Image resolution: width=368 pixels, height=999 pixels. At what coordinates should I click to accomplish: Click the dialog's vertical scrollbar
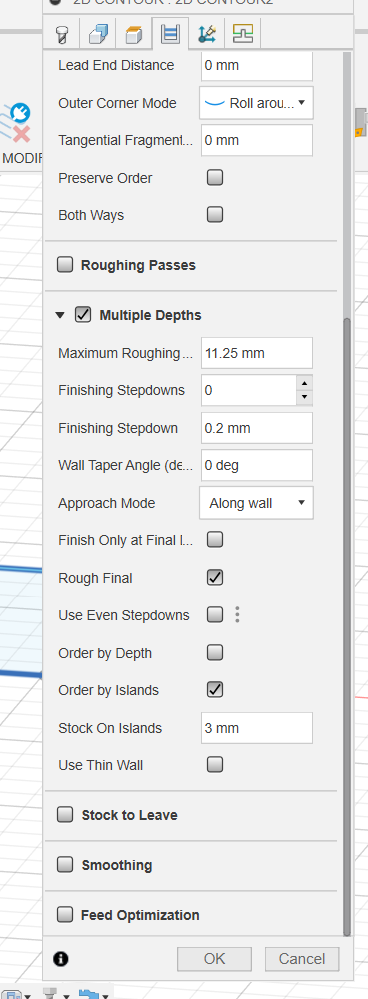click(347, 497)
